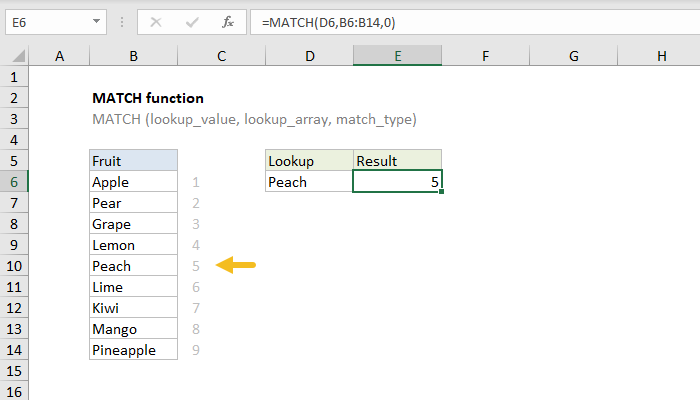Image resolution: width=700 pixels, height=400 pixels.
Task: Select column H header
Action: [661, 58]
